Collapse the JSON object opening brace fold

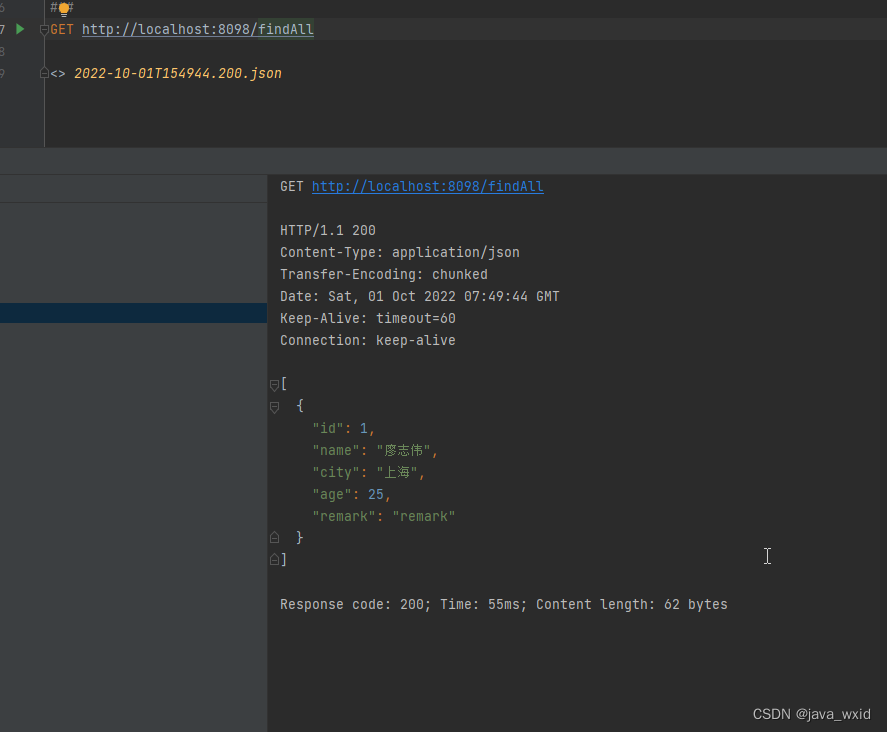(274, 407)
